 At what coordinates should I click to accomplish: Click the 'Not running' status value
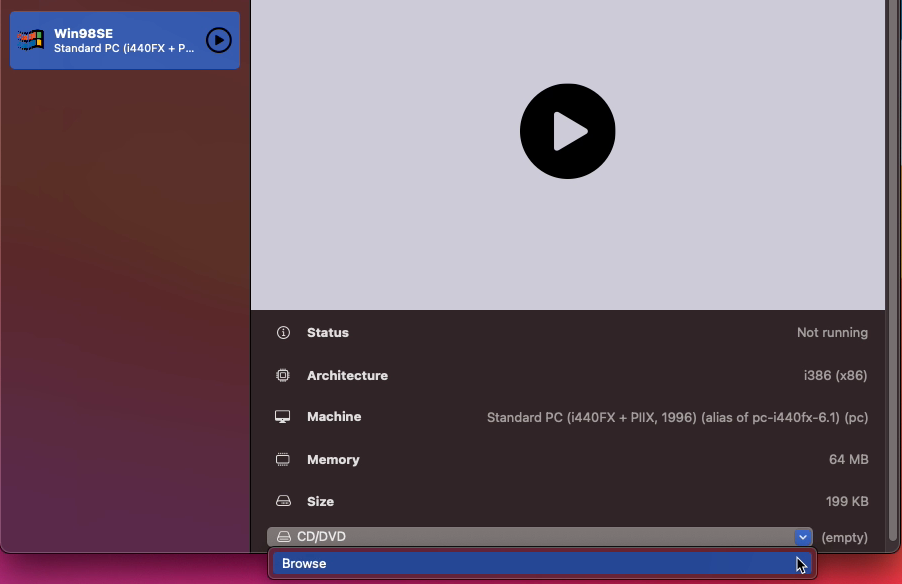pyautogui.click(x=832, y=333)
